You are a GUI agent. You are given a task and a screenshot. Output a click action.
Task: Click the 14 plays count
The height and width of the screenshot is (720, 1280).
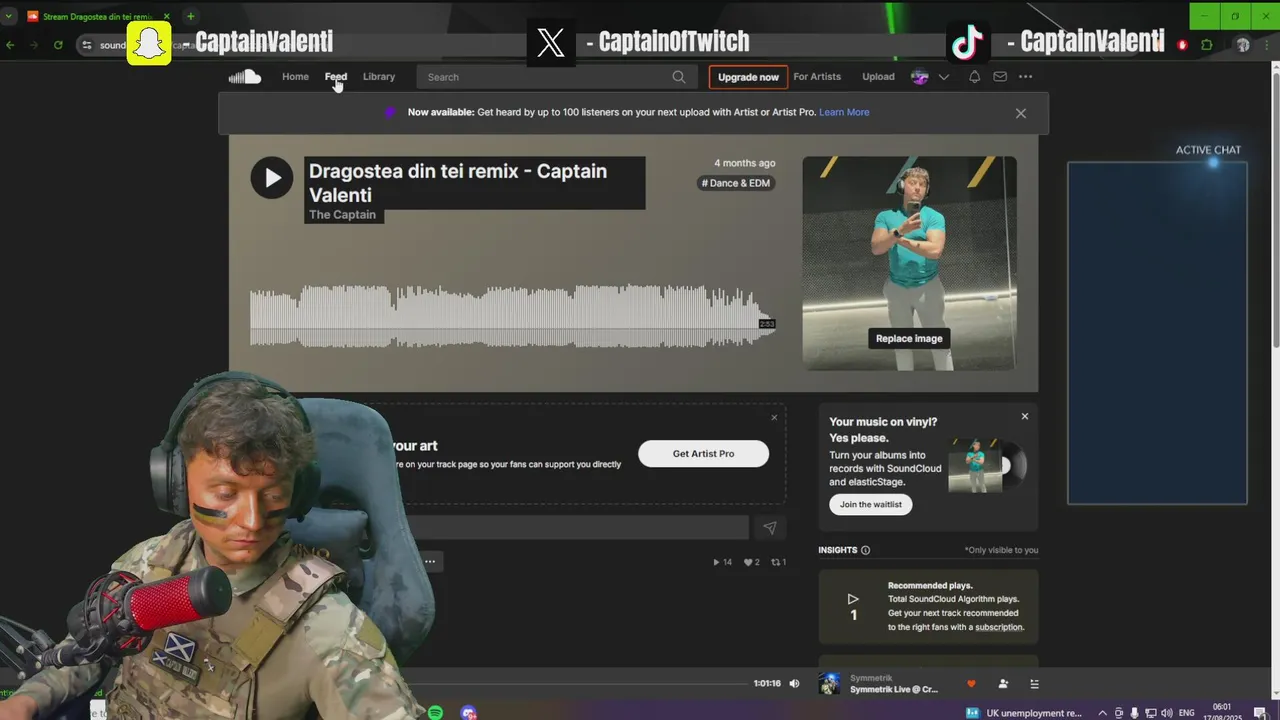(x=722, y=562)
